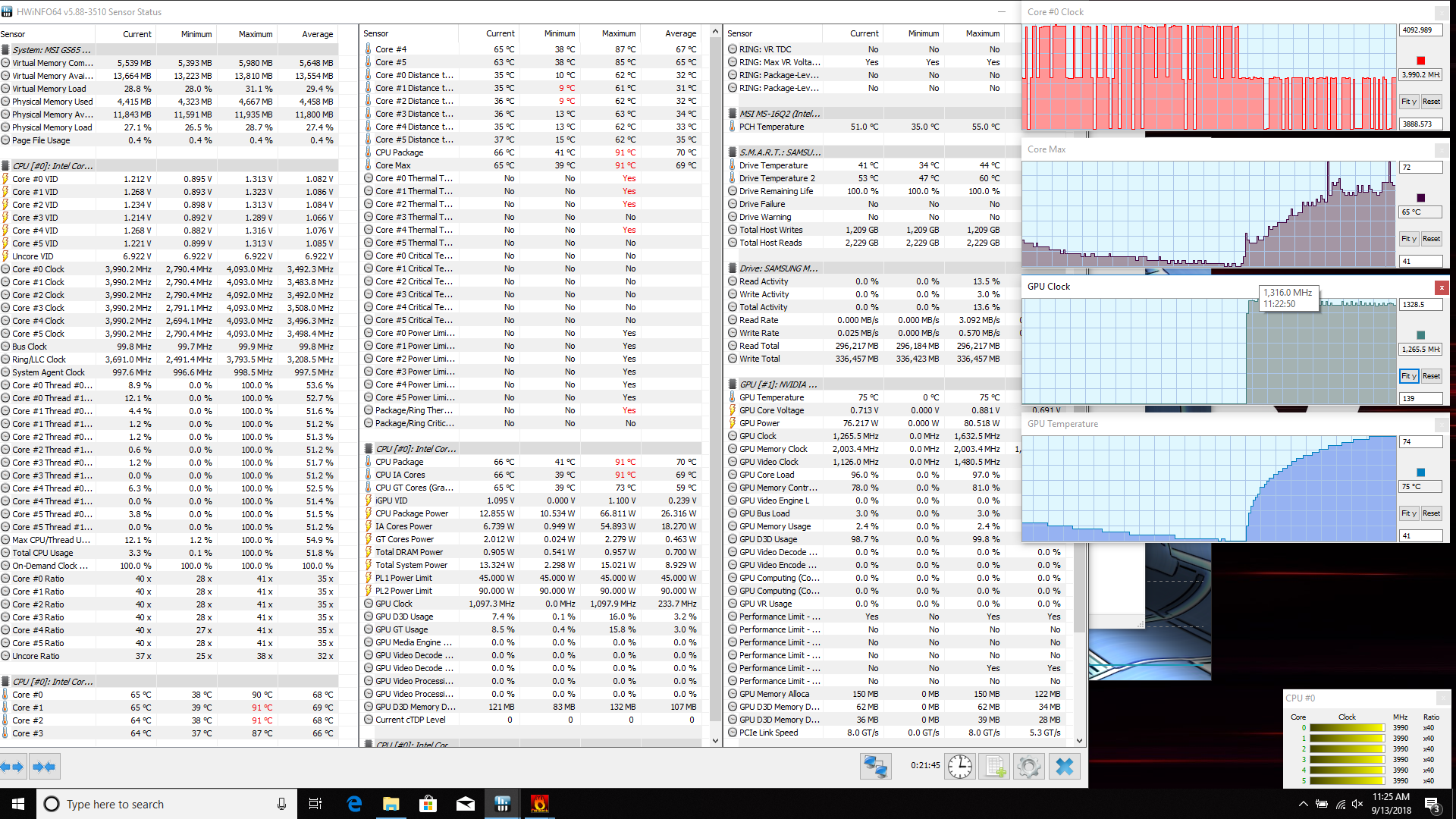This screenshot has width=1456, height=819.
Task: Start logging with the sheet-plus icon
Action: point(994,767)
